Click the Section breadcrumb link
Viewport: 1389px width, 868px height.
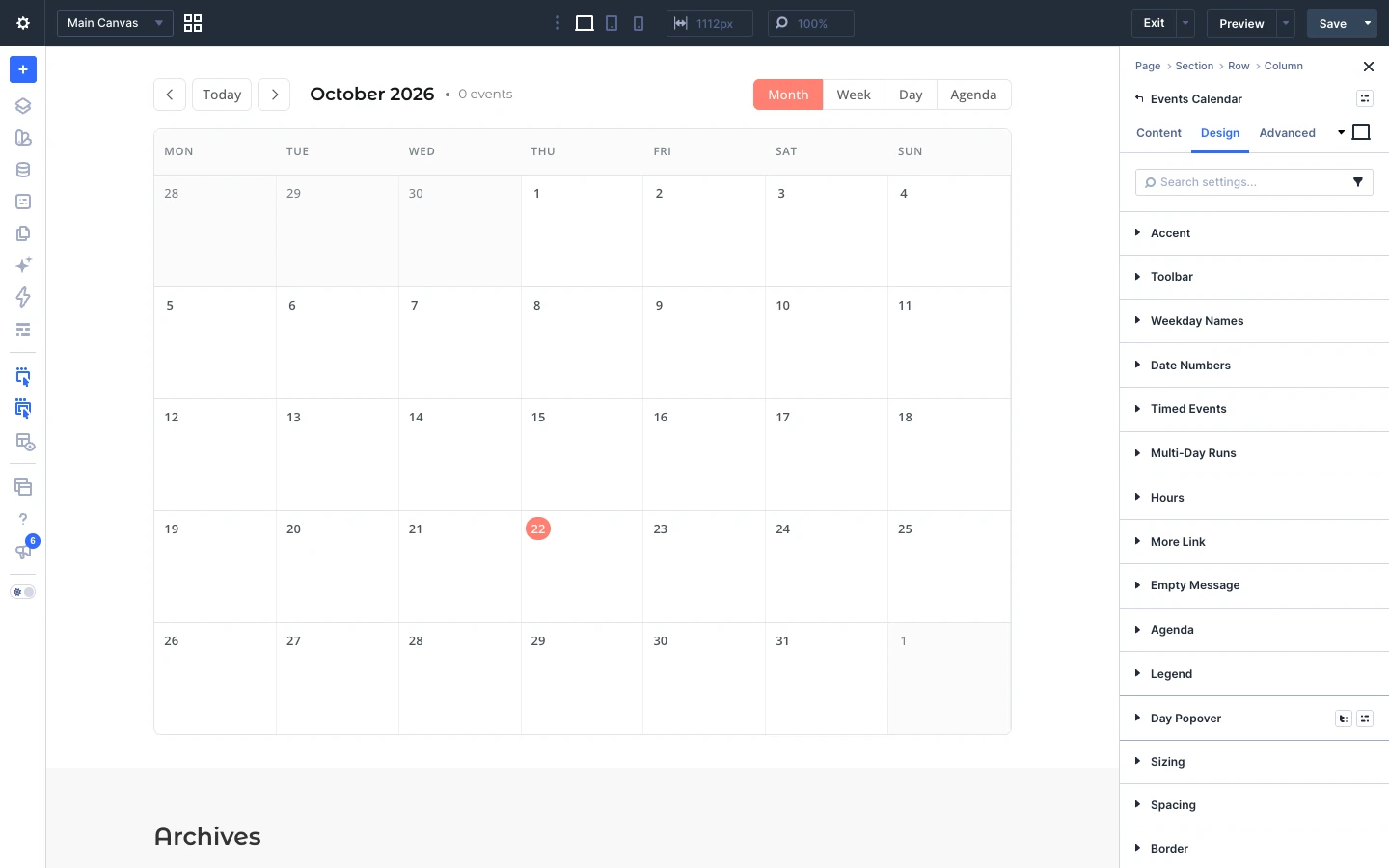click(1194, 66)
